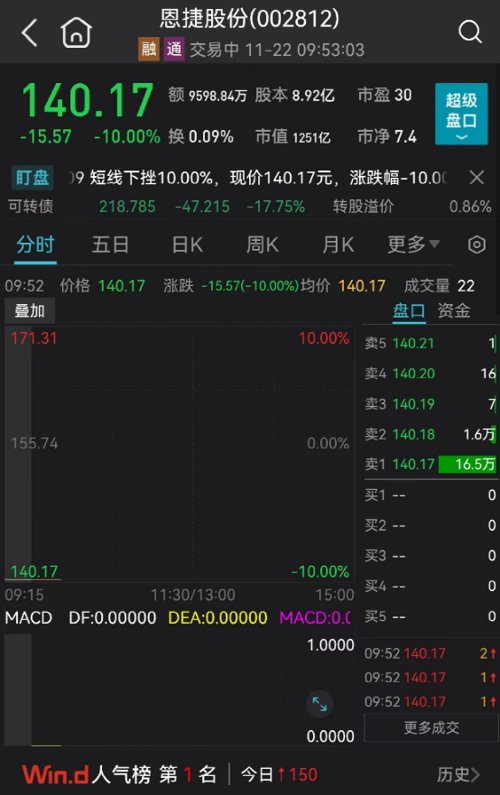The height and width of the screenshot is (795, 500).
Task: Open 历史 ranking history
Action: (x=458, y=774)
